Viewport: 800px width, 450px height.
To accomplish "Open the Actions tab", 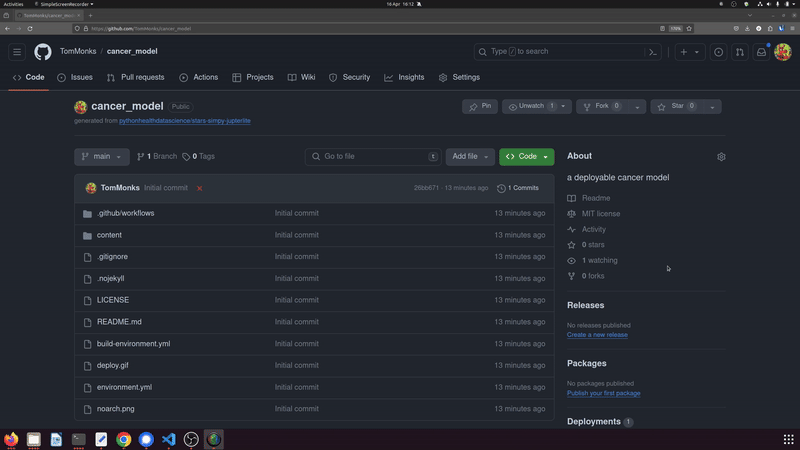I will click(198, 78).
